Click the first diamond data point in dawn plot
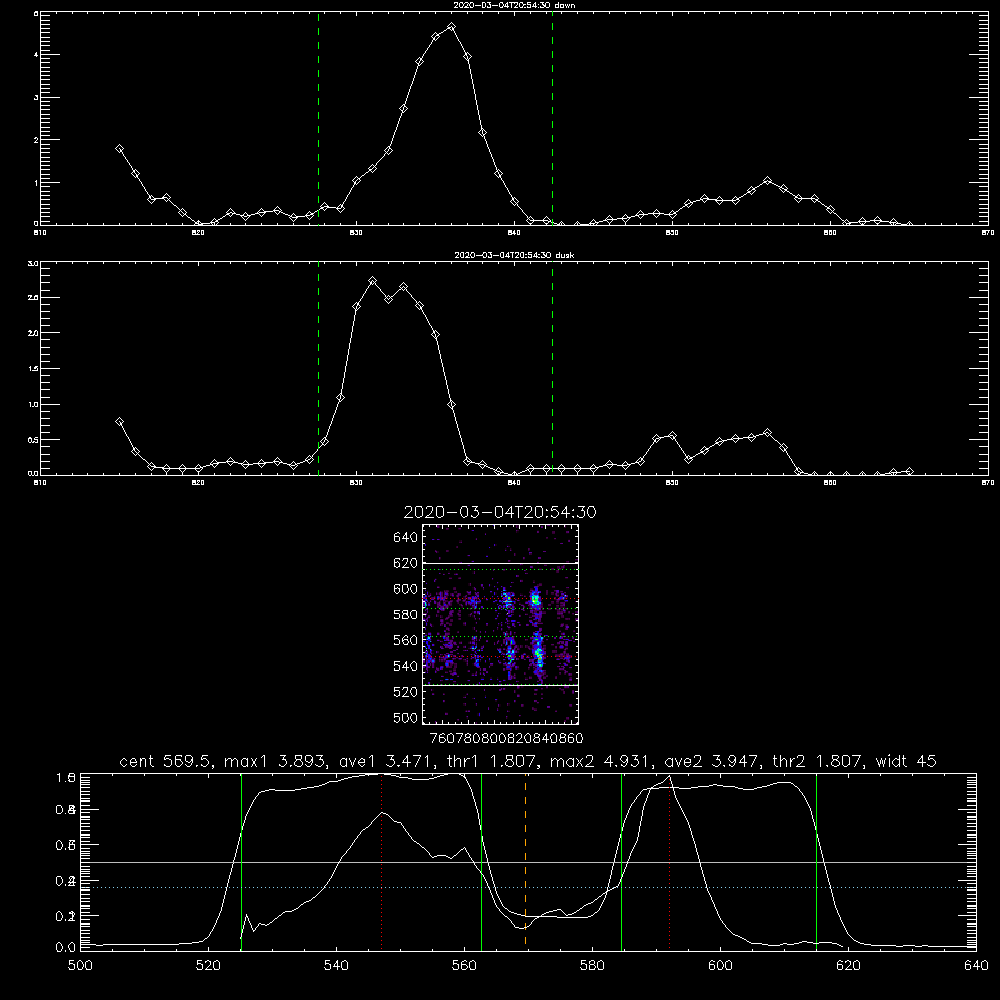The width and height of the screenshot is (1000, 1000). pos(119,149)
